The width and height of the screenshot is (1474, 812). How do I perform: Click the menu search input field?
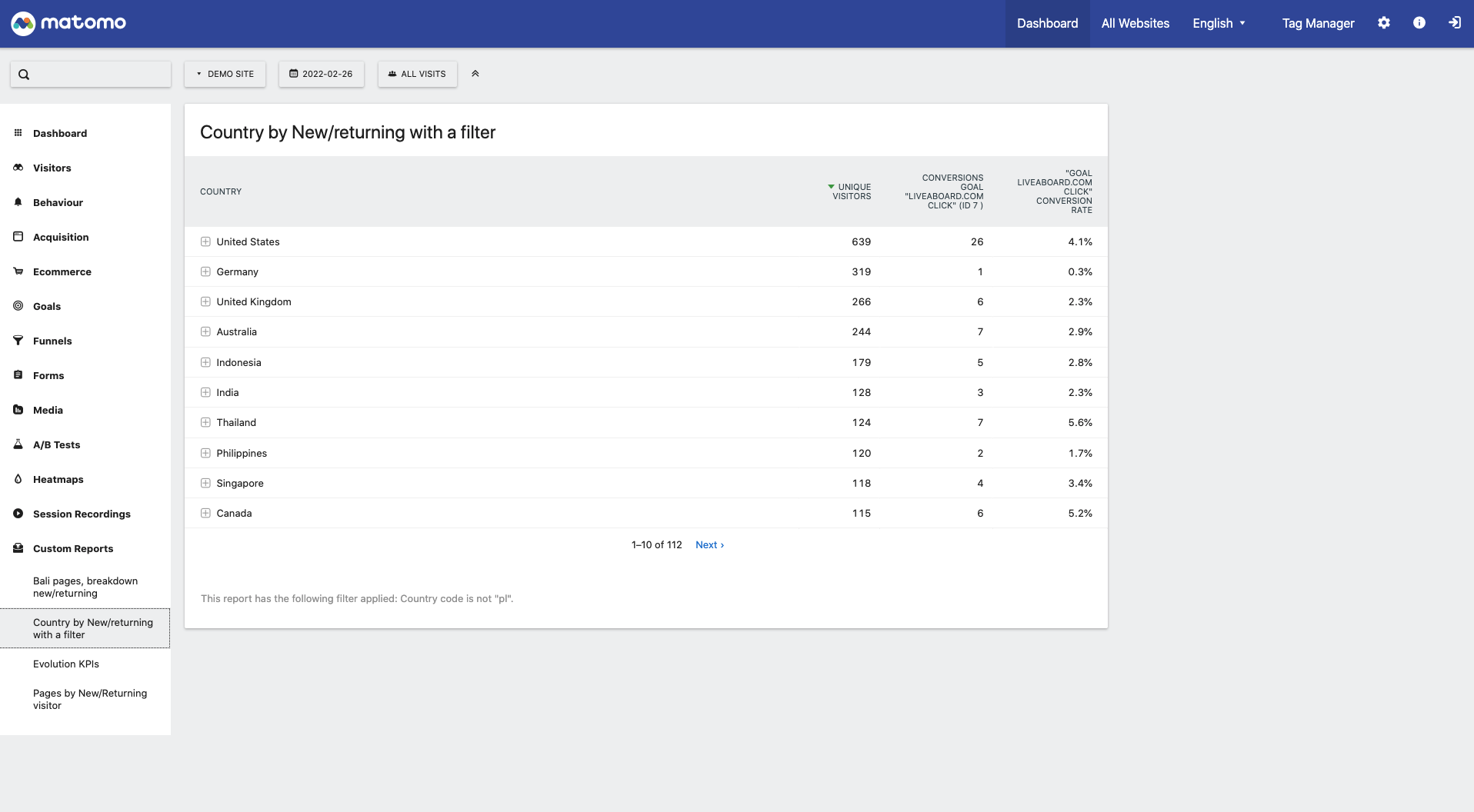[x=98, y=75]
